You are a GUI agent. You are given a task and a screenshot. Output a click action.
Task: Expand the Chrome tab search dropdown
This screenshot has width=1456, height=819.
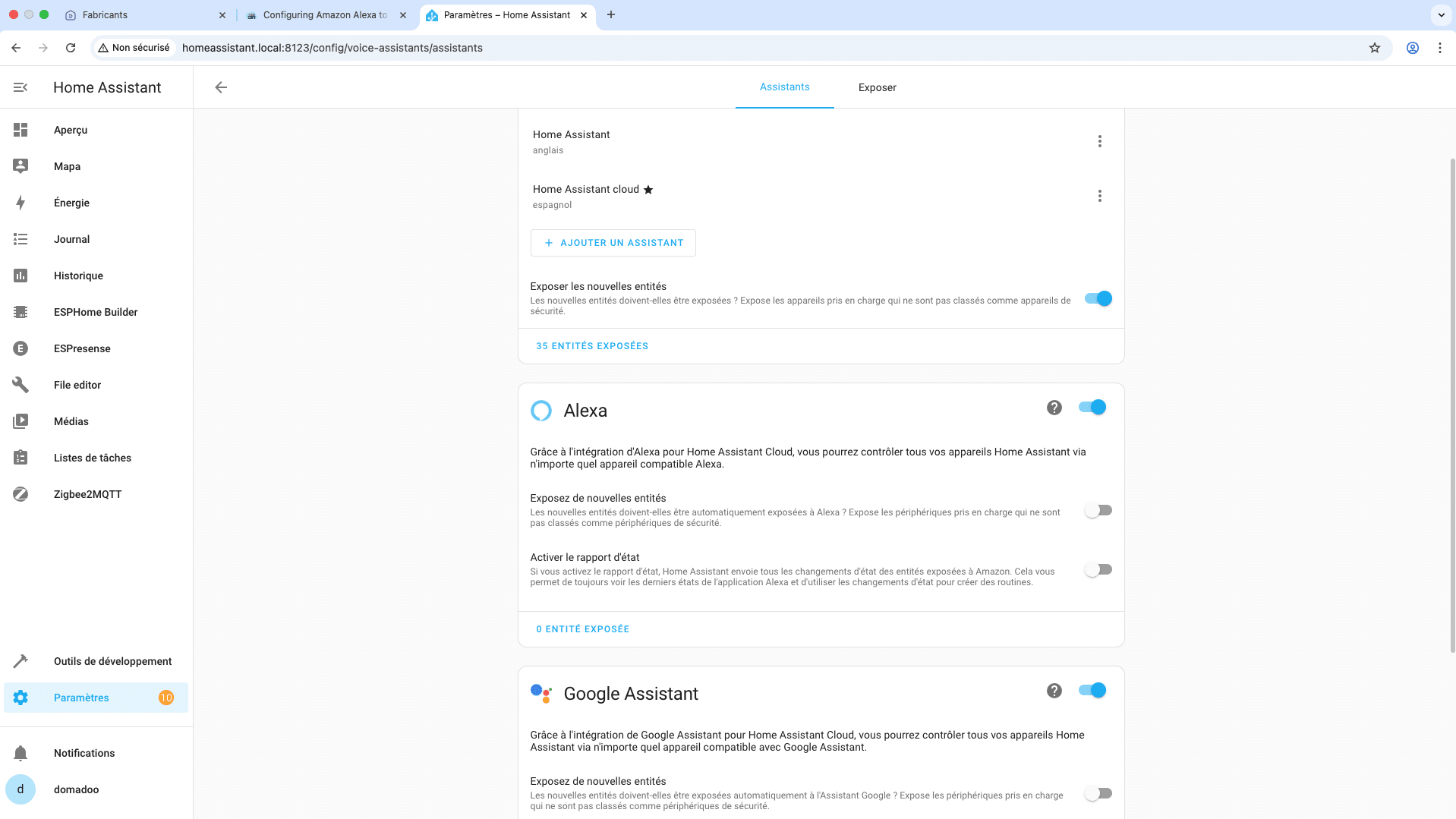[x=1441, y=14]
